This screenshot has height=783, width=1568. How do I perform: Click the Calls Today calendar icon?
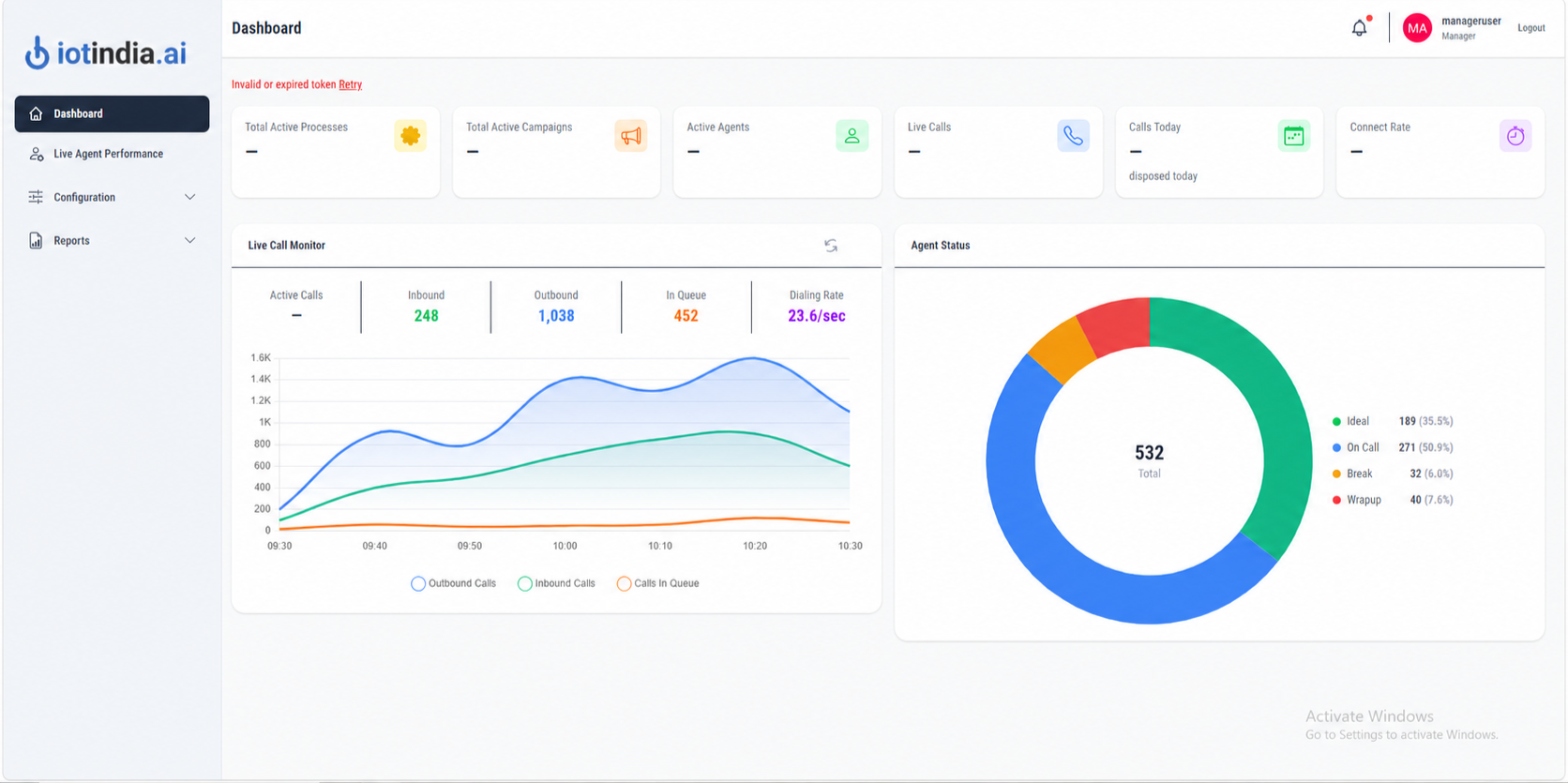pos(1294,136)
